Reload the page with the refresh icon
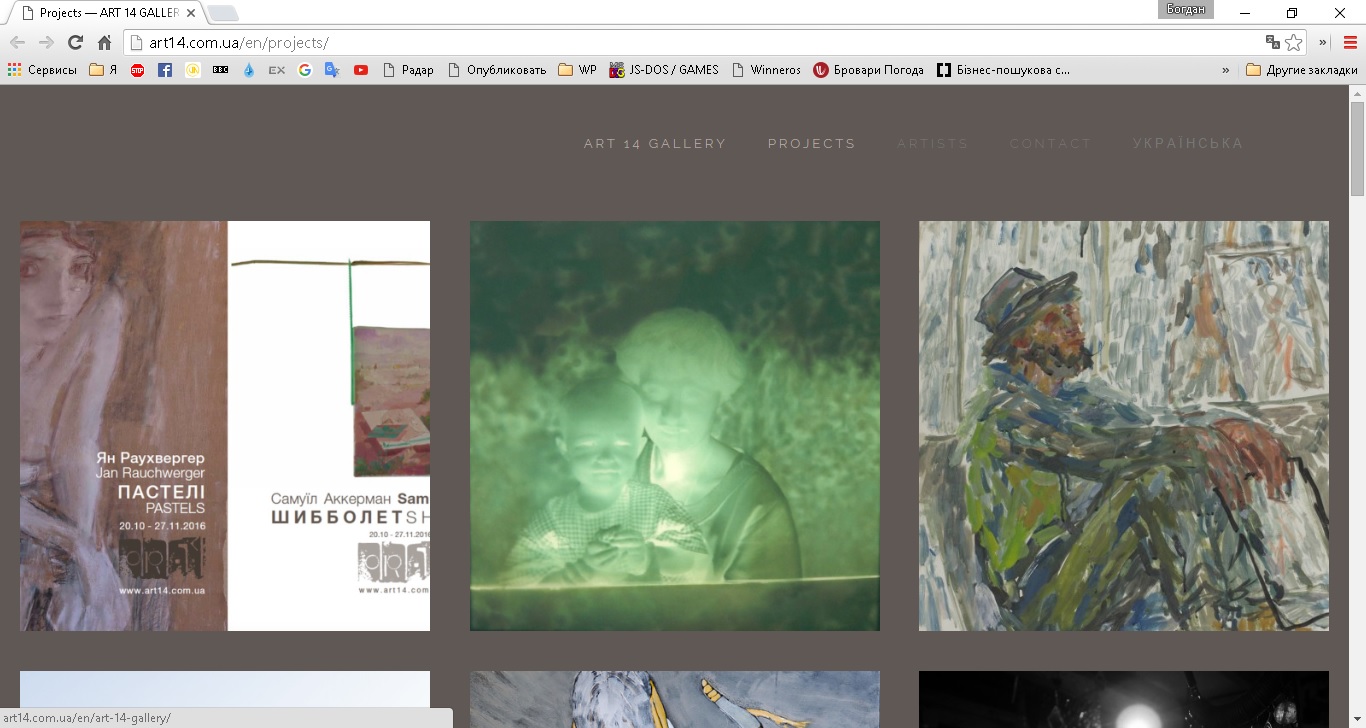The height and width of the screenshot is (728, 1366). 75,42
